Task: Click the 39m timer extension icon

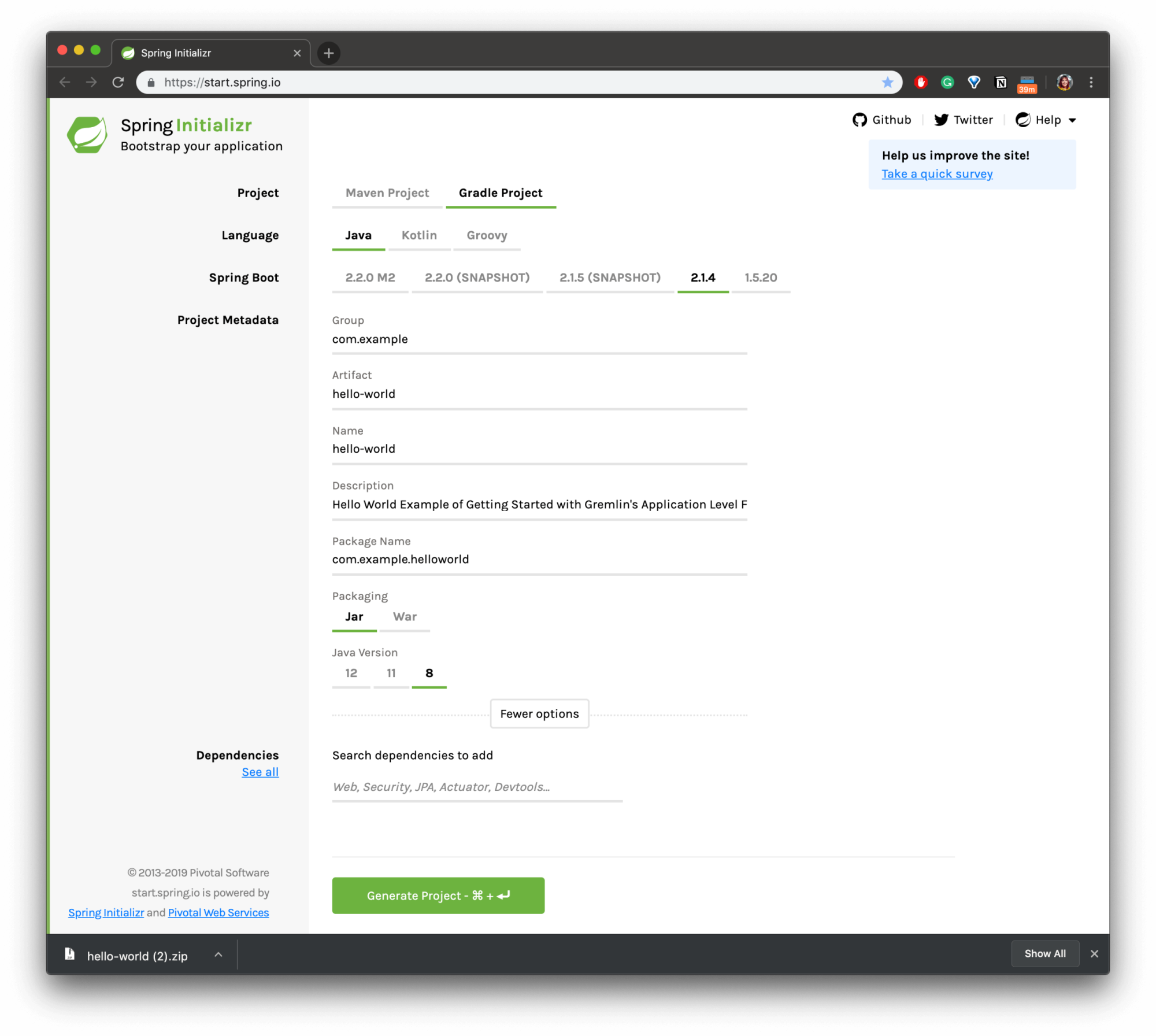Action: (x=1027, y=84)
